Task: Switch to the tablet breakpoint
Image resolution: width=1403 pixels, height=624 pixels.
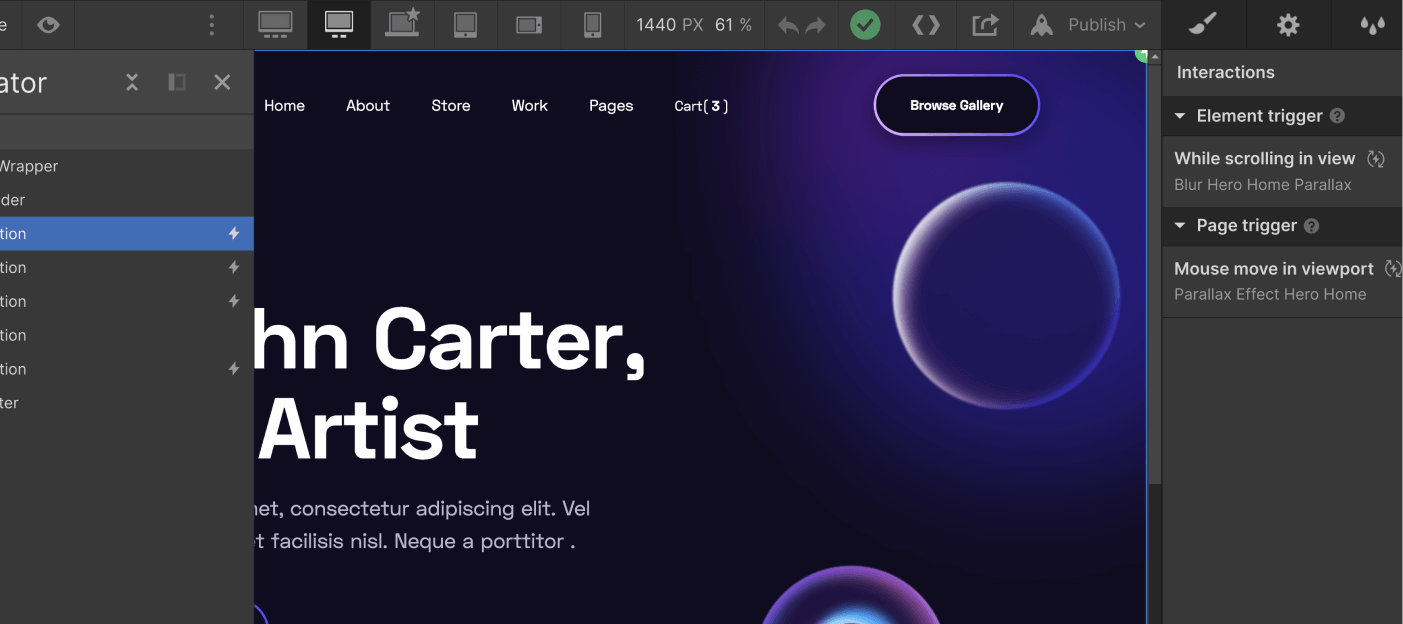Action: 465,25
